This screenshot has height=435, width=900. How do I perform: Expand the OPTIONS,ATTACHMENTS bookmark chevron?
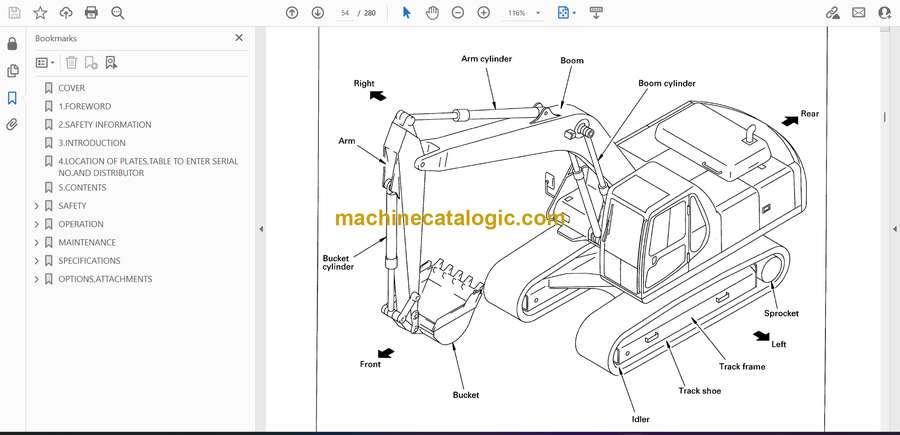37,279
